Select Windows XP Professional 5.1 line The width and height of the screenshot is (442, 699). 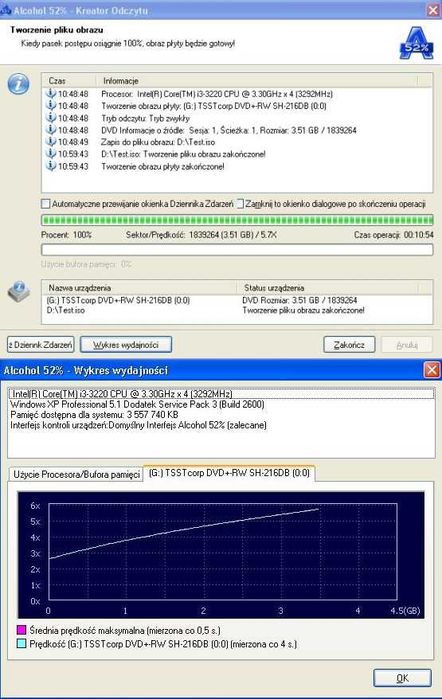137,404
